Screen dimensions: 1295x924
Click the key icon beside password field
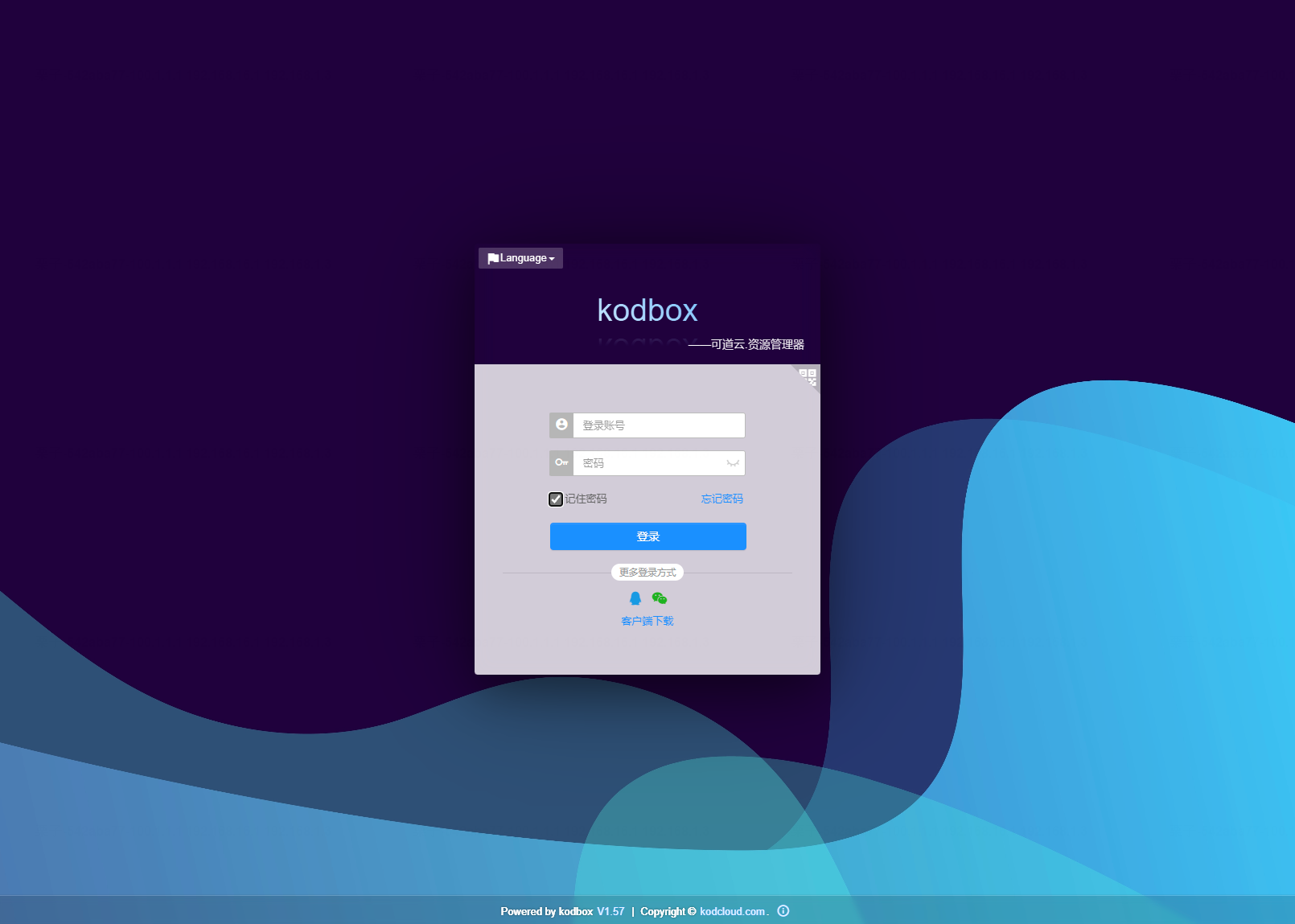pos(561,462)
